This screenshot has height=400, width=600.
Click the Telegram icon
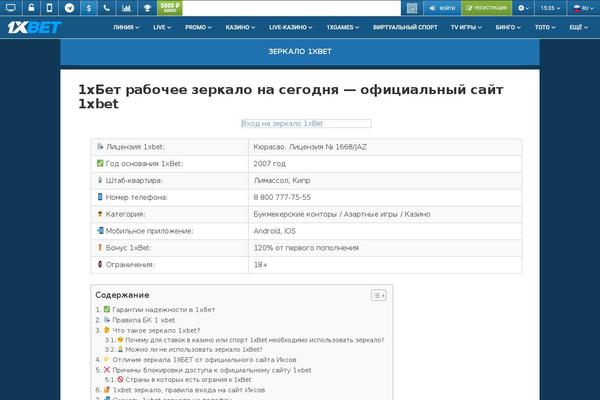[69, 8]
